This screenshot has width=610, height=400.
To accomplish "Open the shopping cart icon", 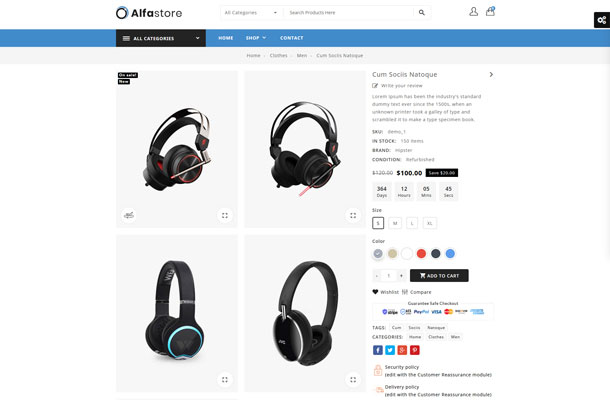I will click(490, 11).
